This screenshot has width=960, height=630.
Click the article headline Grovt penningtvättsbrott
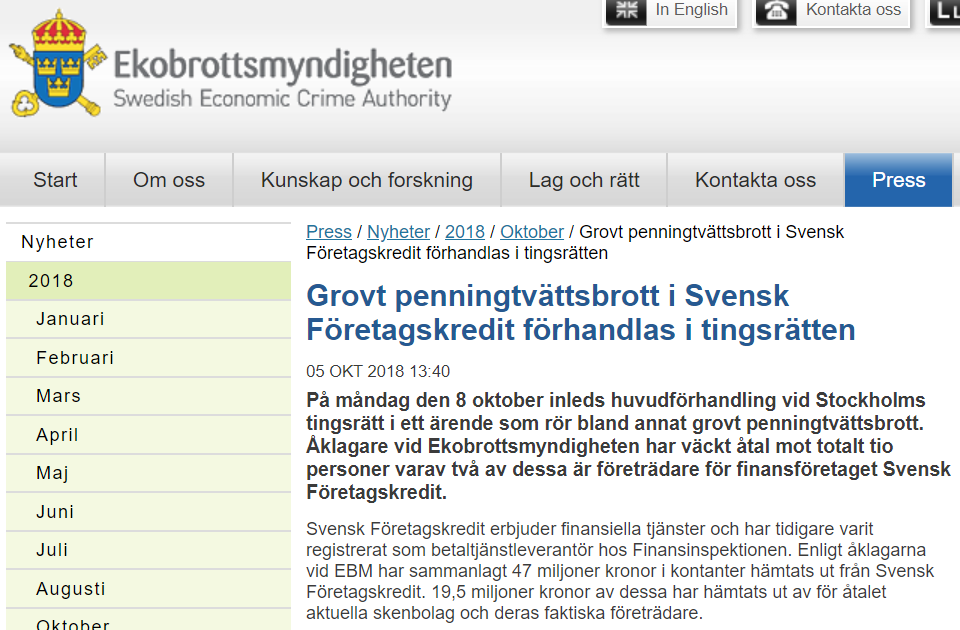tap(580, 313)
